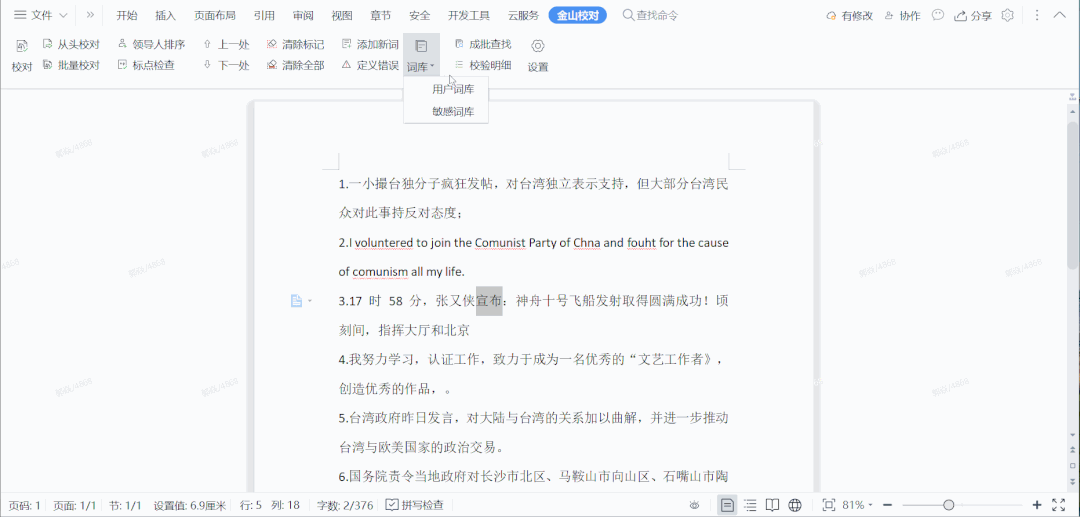Click the highlighted word 宣布
This screenshot has height=517, width=1080.
tap(489, 301)
